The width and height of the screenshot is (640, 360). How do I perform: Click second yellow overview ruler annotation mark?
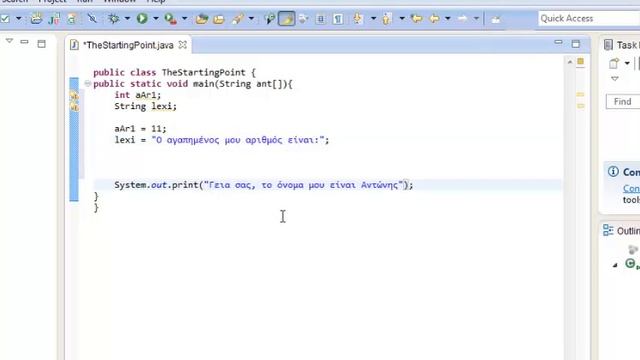(x=580, y=106)
